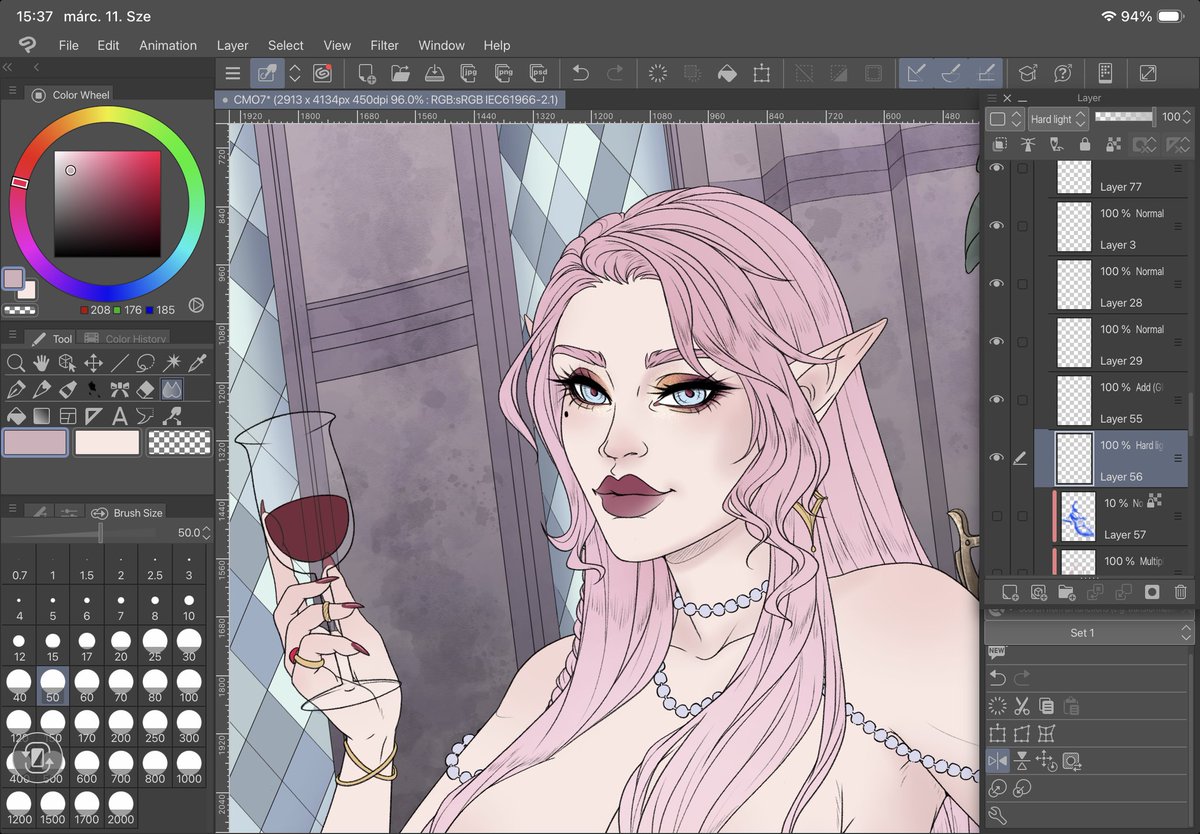Click the layer opacity slider
This screenshot has height=834, width=1200.
pos(1124,117)
